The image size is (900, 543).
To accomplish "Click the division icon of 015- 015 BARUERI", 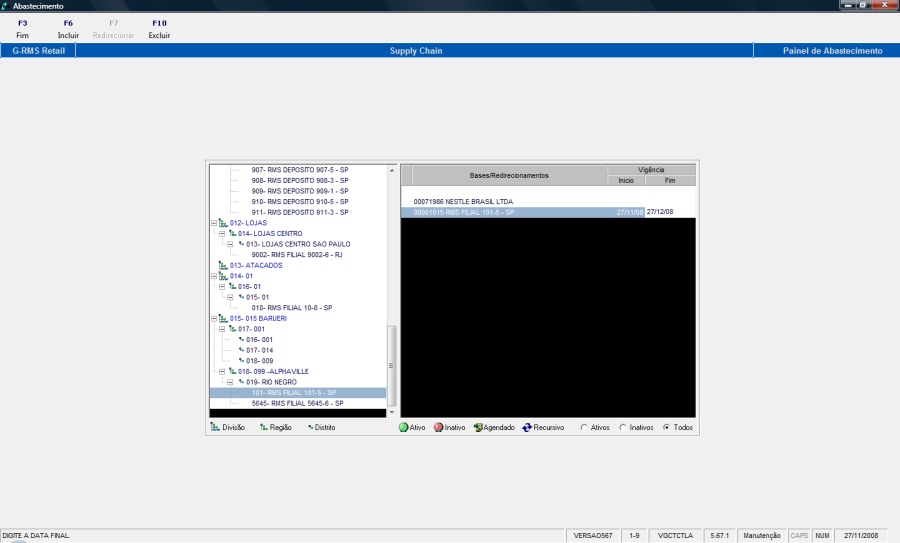I will [223, 319].
